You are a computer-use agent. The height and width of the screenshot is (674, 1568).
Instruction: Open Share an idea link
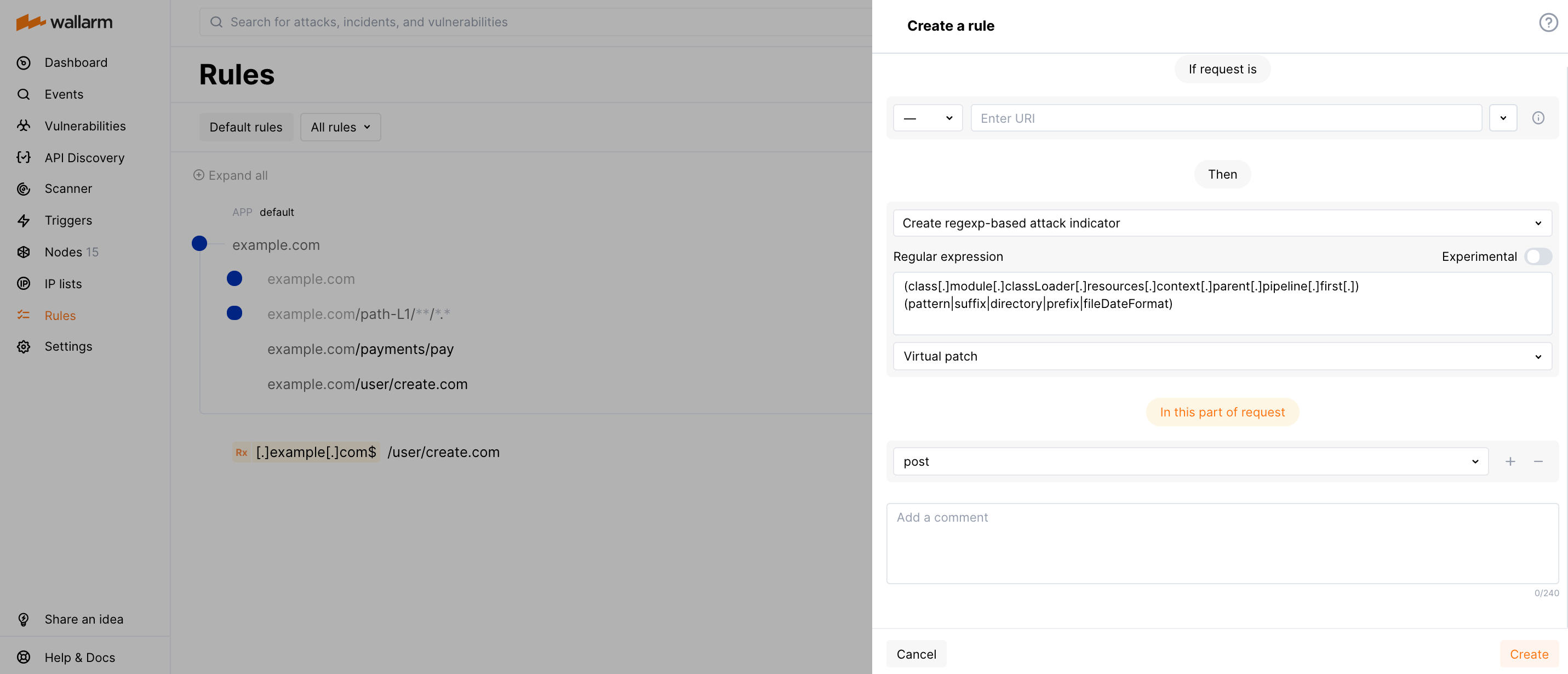[84, 619]
